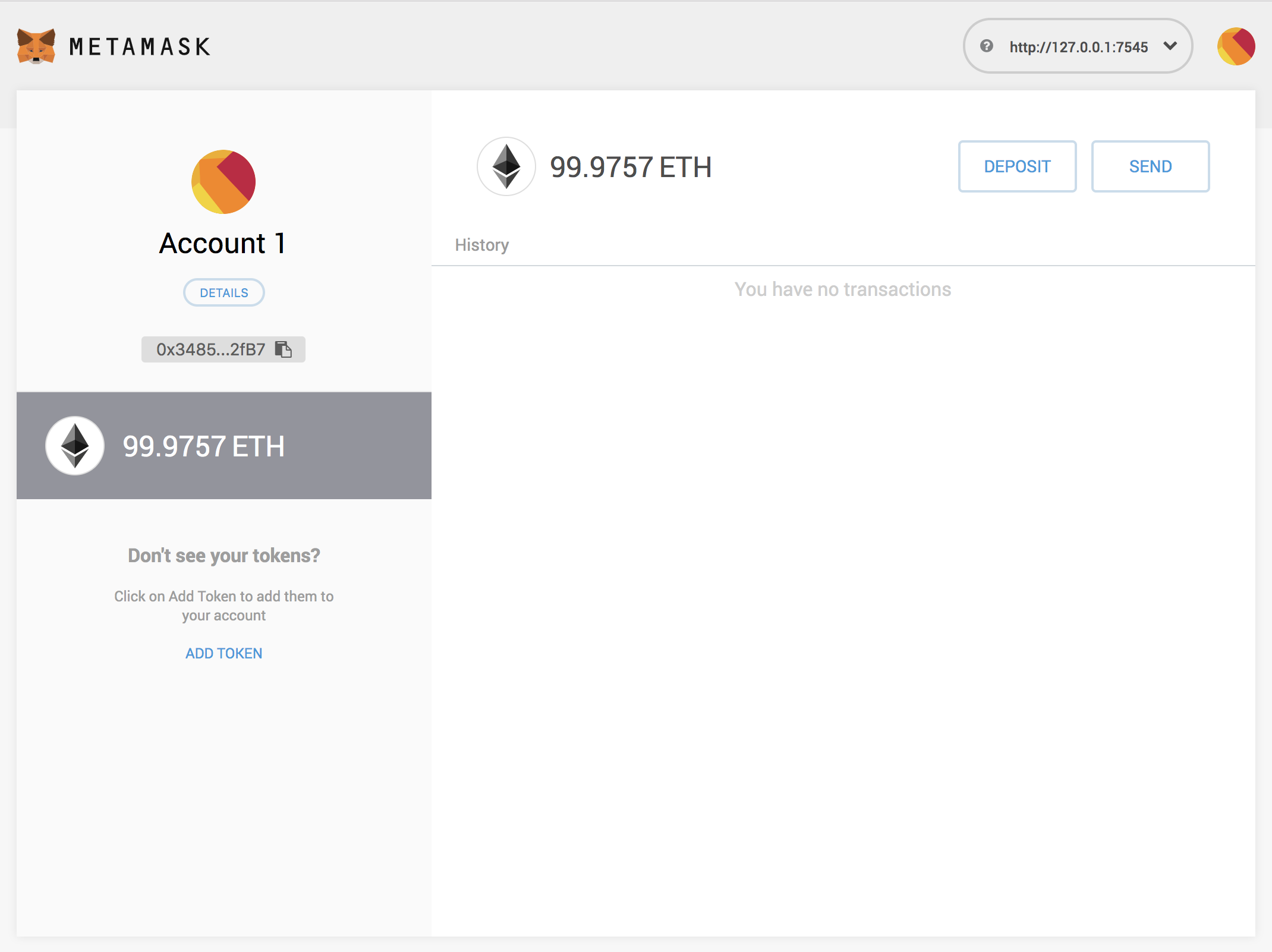Click the Ethereum diamond icon next to the balance

coord(506,166)
